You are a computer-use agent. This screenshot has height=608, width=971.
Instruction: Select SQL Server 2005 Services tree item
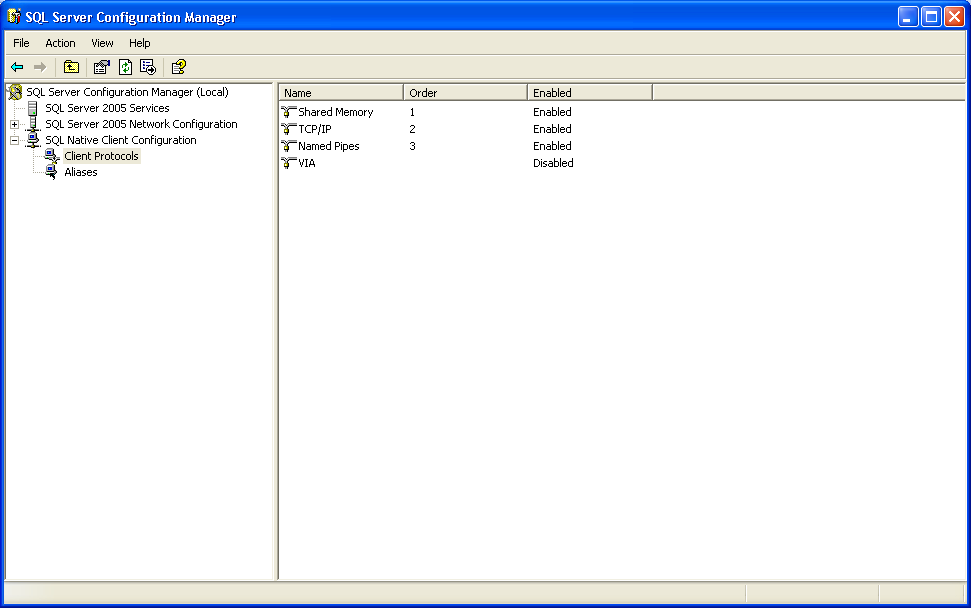point(107,108)
